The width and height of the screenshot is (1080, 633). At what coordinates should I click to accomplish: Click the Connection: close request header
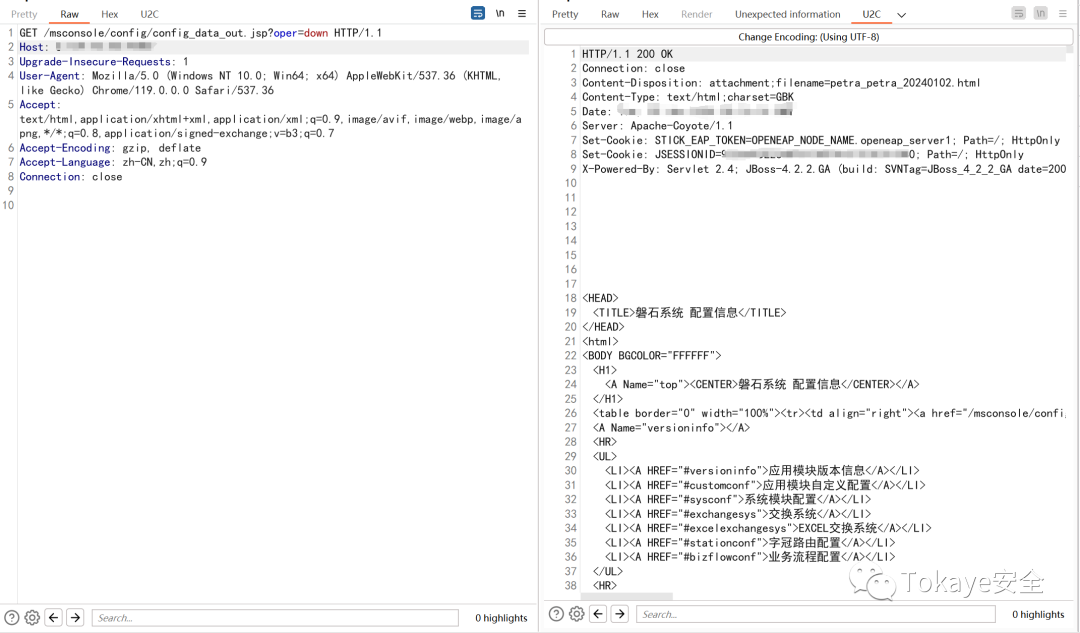(71, 177)
